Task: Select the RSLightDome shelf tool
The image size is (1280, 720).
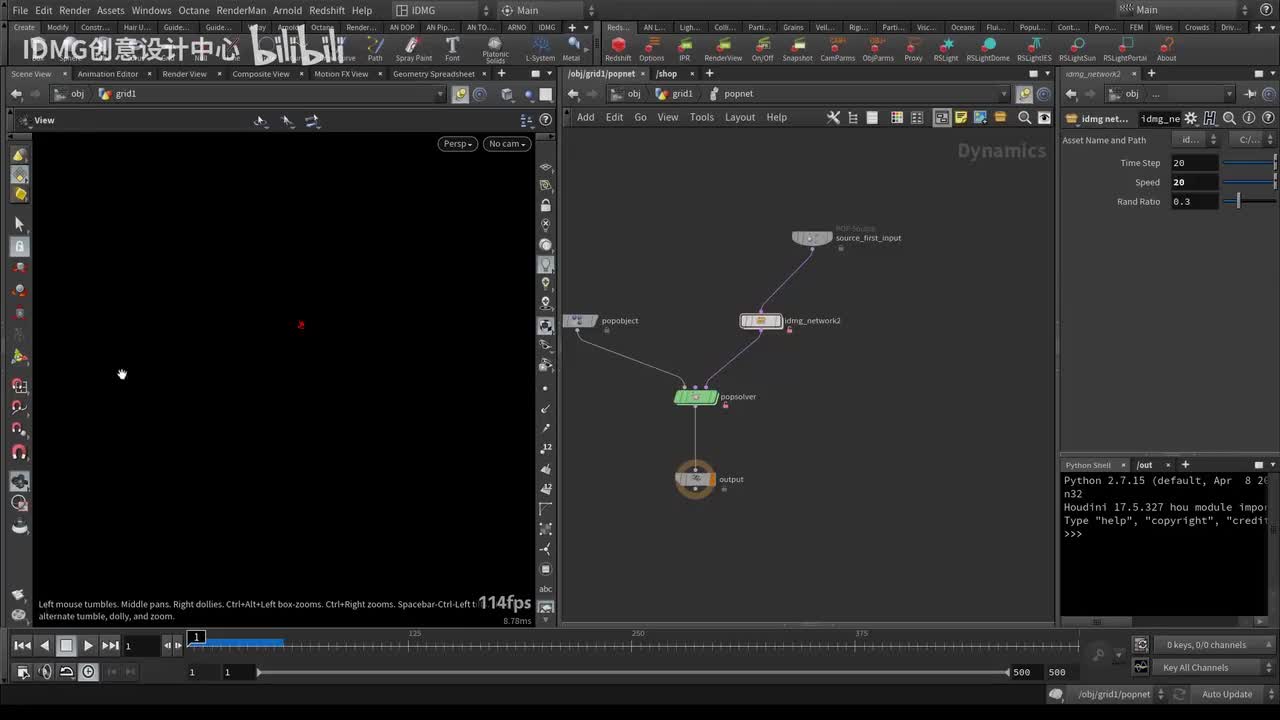Action: [x=988, y=46]
